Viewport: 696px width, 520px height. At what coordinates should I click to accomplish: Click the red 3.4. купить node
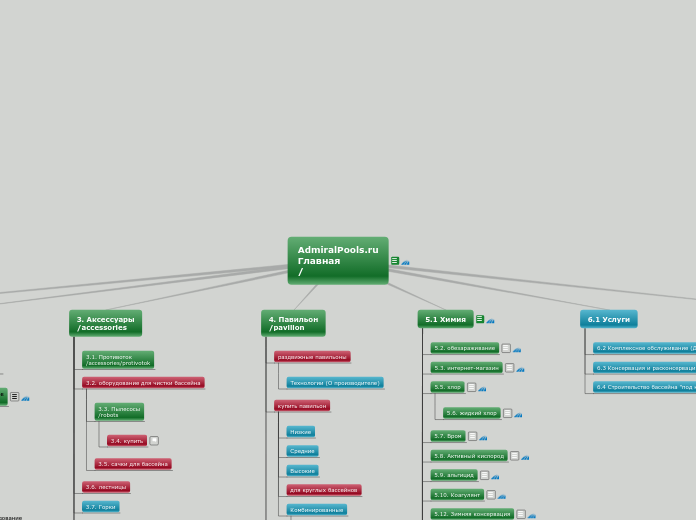click(x=127, y=441)
